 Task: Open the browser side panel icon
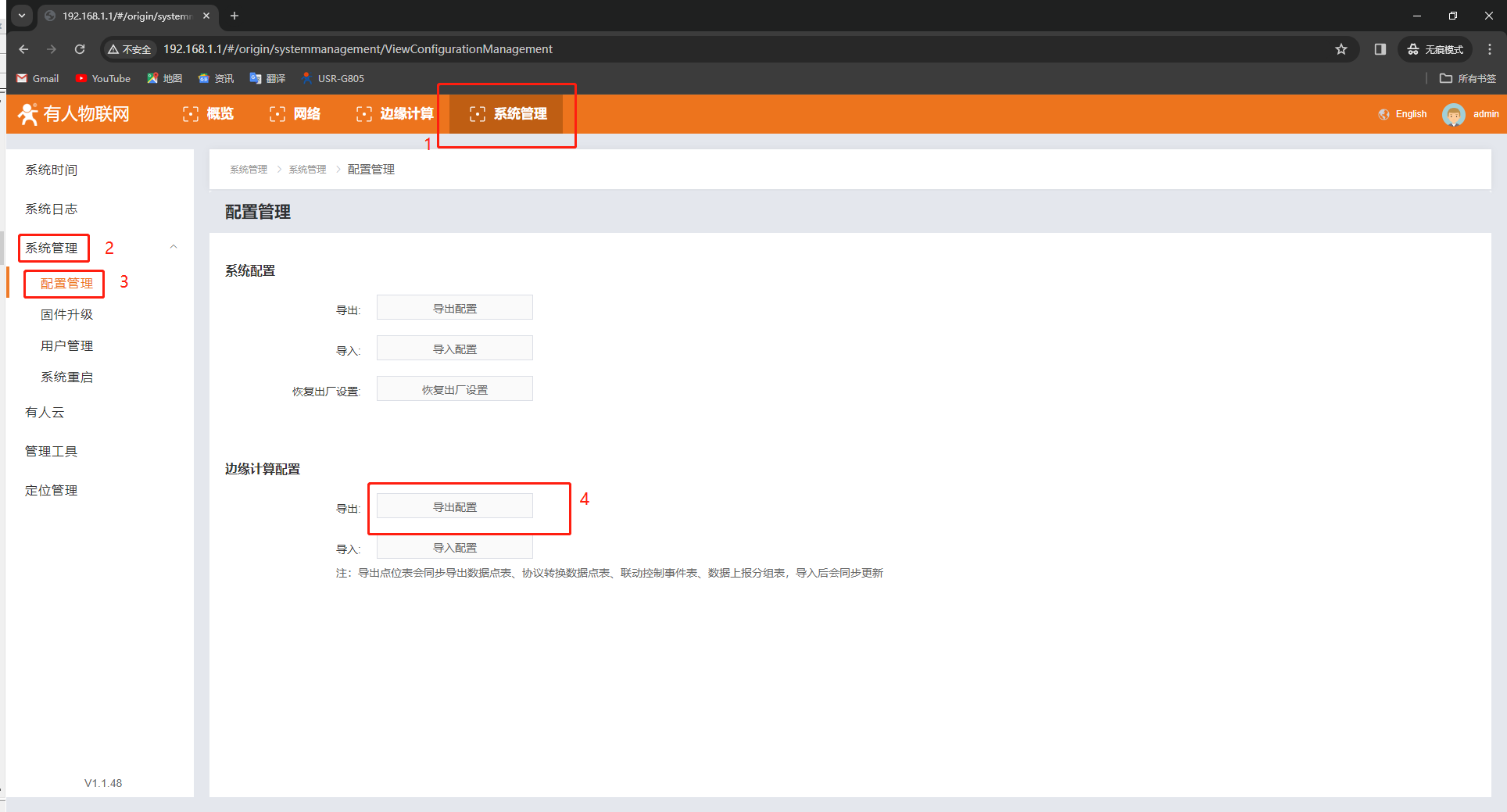1380,49
